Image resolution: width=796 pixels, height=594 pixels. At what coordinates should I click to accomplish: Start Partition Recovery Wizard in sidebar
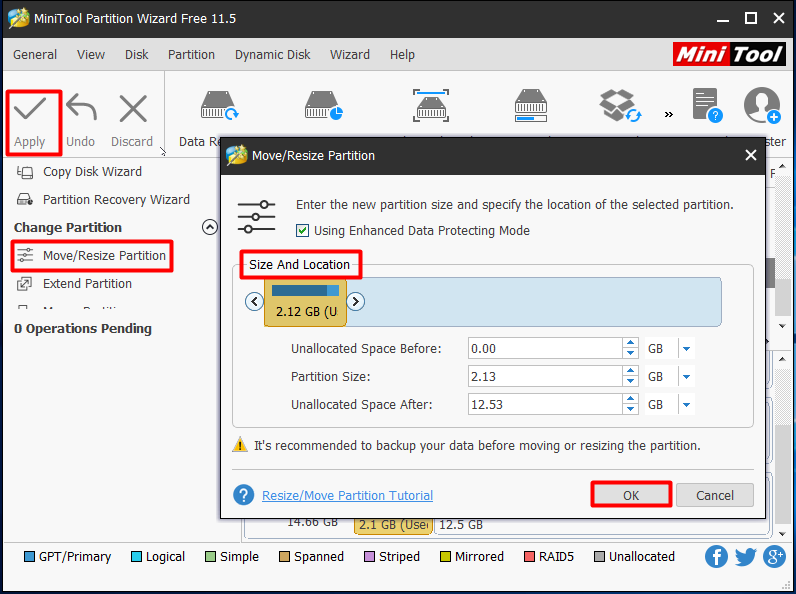(103, 200)
